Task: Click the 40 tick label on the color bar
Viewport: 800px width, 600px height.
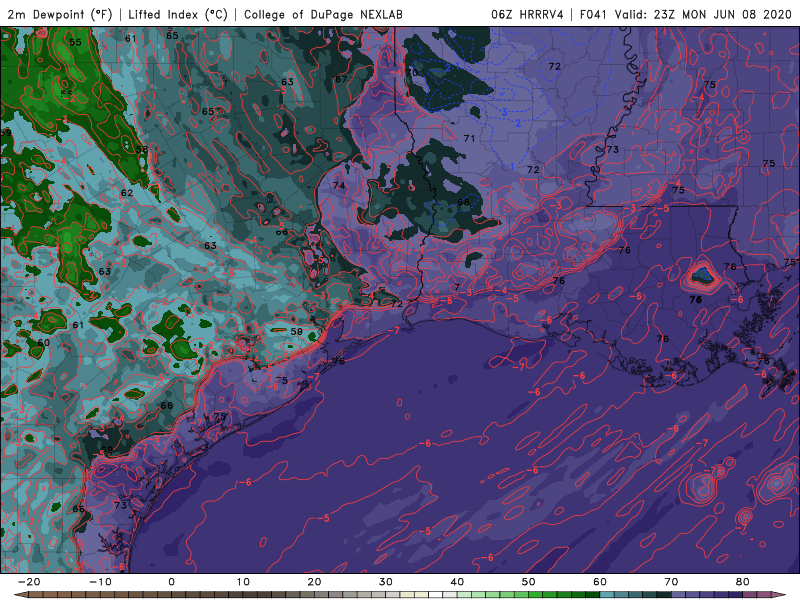Action: point(457,582)
